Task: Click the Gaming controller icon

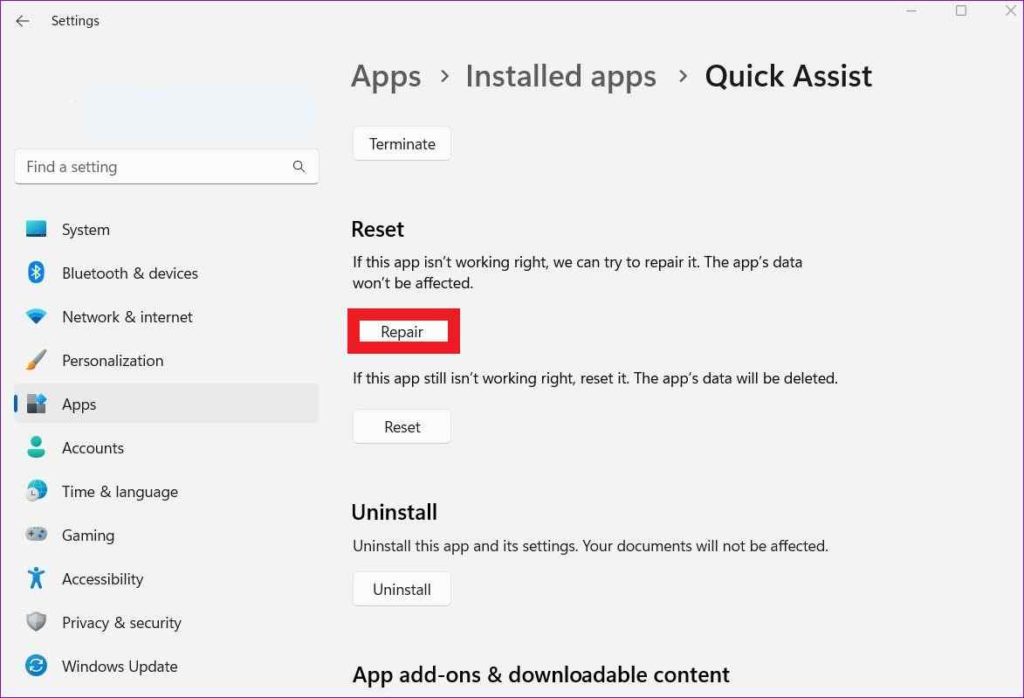Action: point(36,534)
